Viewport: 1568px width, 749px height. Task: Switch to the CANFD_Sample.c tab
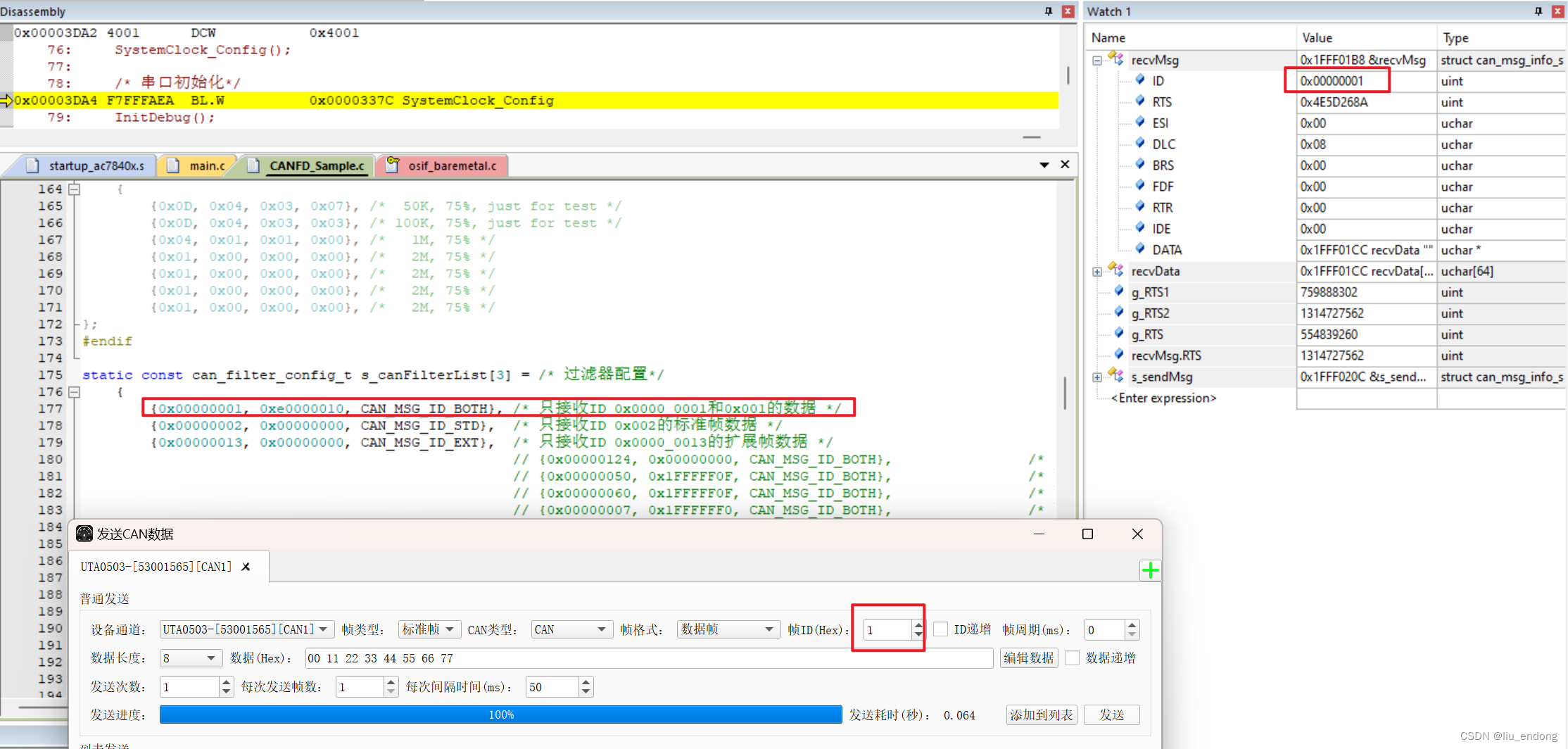tap(317, 165)
